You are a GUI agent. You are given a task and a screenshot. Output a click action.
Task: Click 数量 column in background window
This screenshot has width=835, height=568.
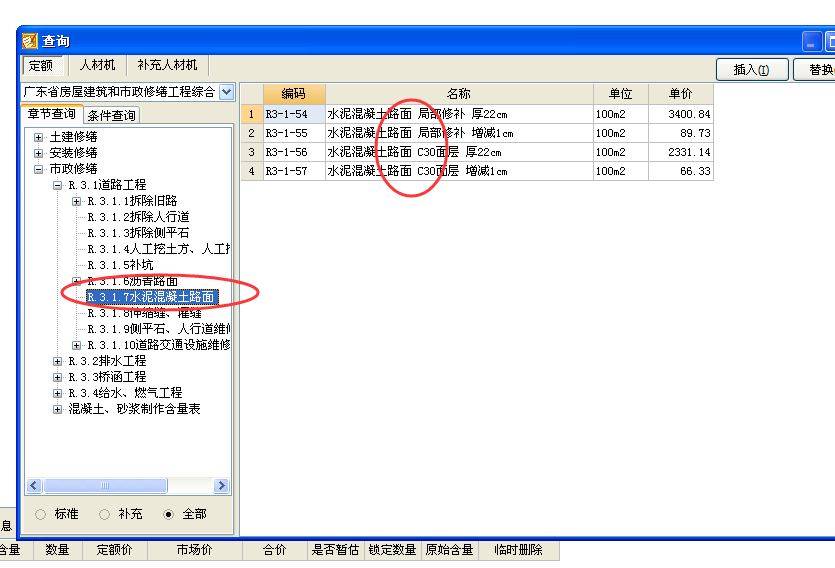coord(58,550)
